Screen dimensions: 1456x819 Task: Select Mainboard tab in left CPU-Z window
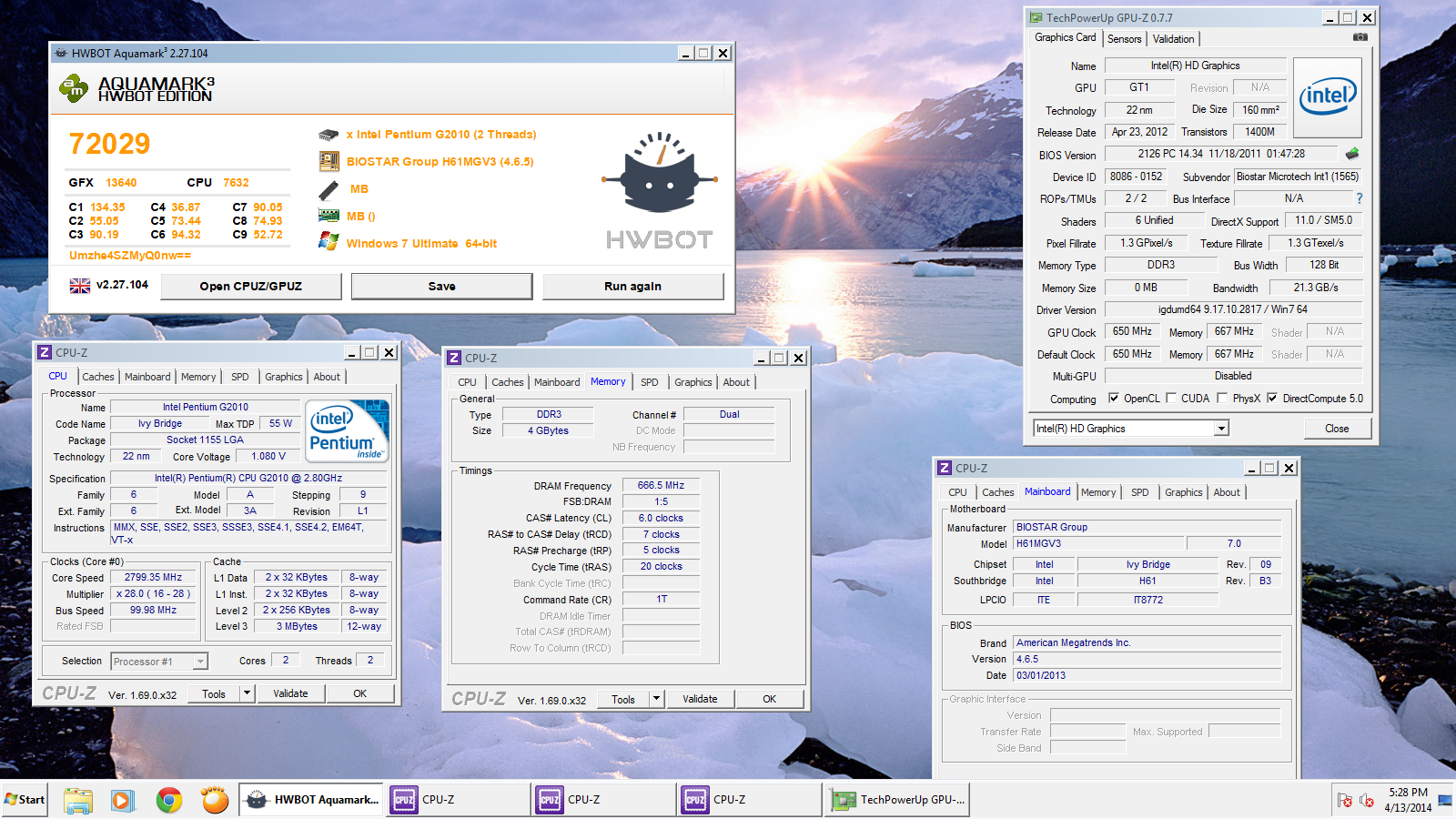(147, 377)
